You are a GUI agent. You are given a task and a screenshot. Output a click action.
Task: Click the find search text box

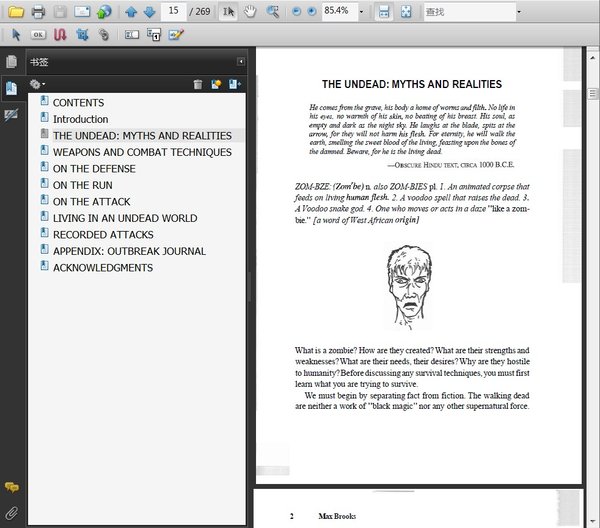(x=470, y=12)
